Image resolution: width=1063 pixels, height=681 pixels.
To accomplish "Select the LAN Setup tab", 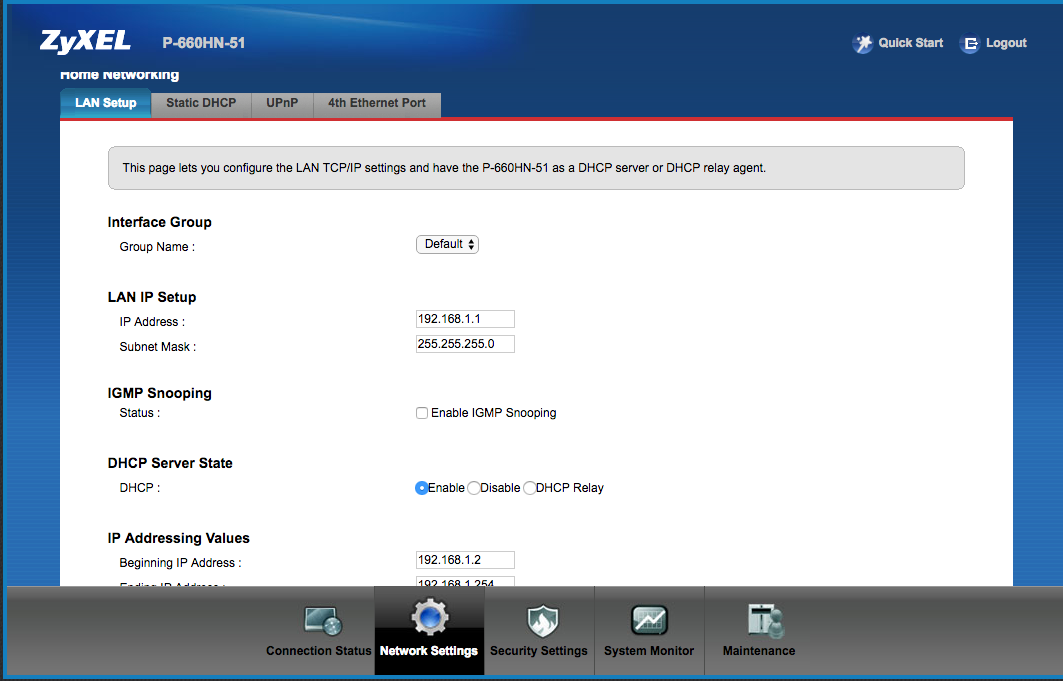I will point(106,103).
